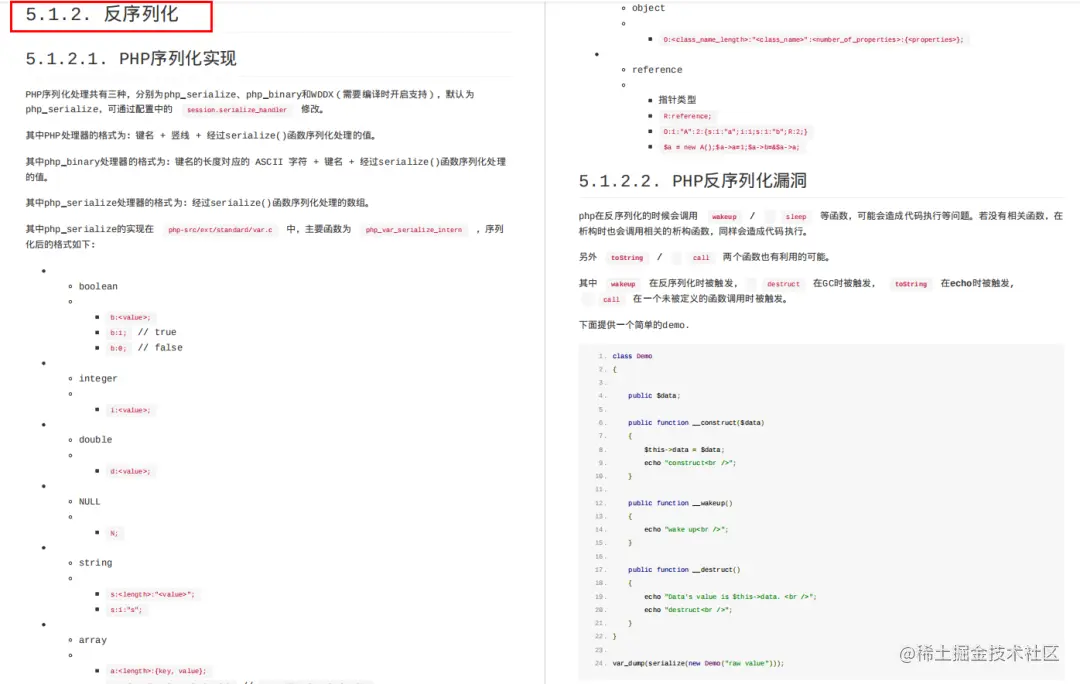Click "toString" in the line starting 另外
Image resolution: width=1080 pixels, height=684 pixels.
click(x=627, y=258)
